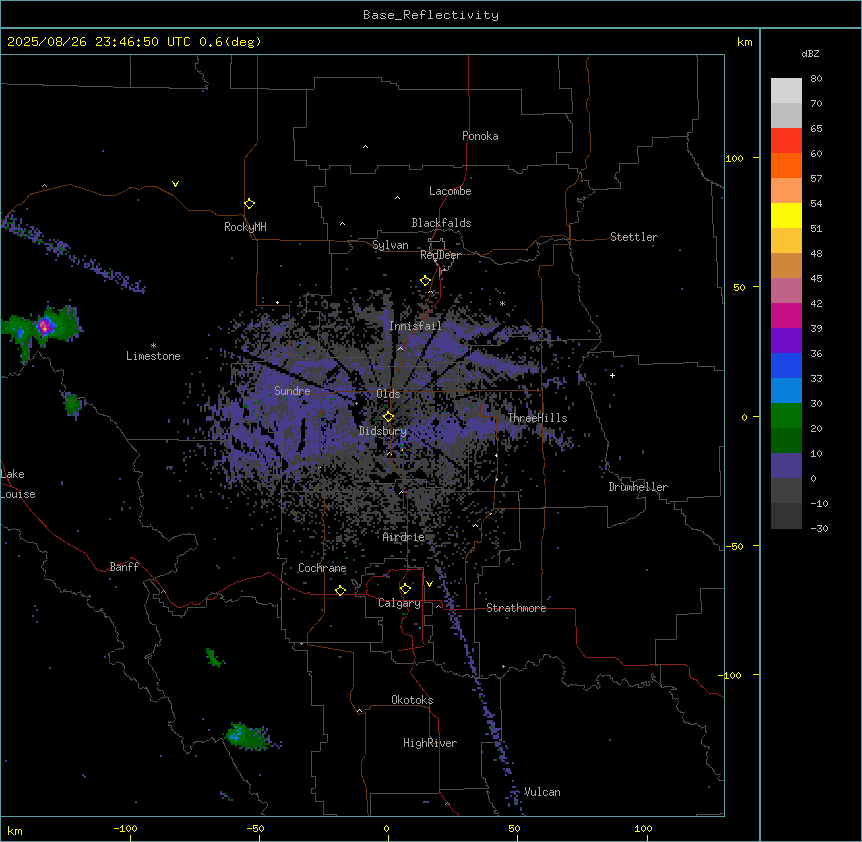Image resolution: width=862 pixels, height=842 pixels.
Task: Click the Blackfalds city label
Action: click(x=441, y=223)
